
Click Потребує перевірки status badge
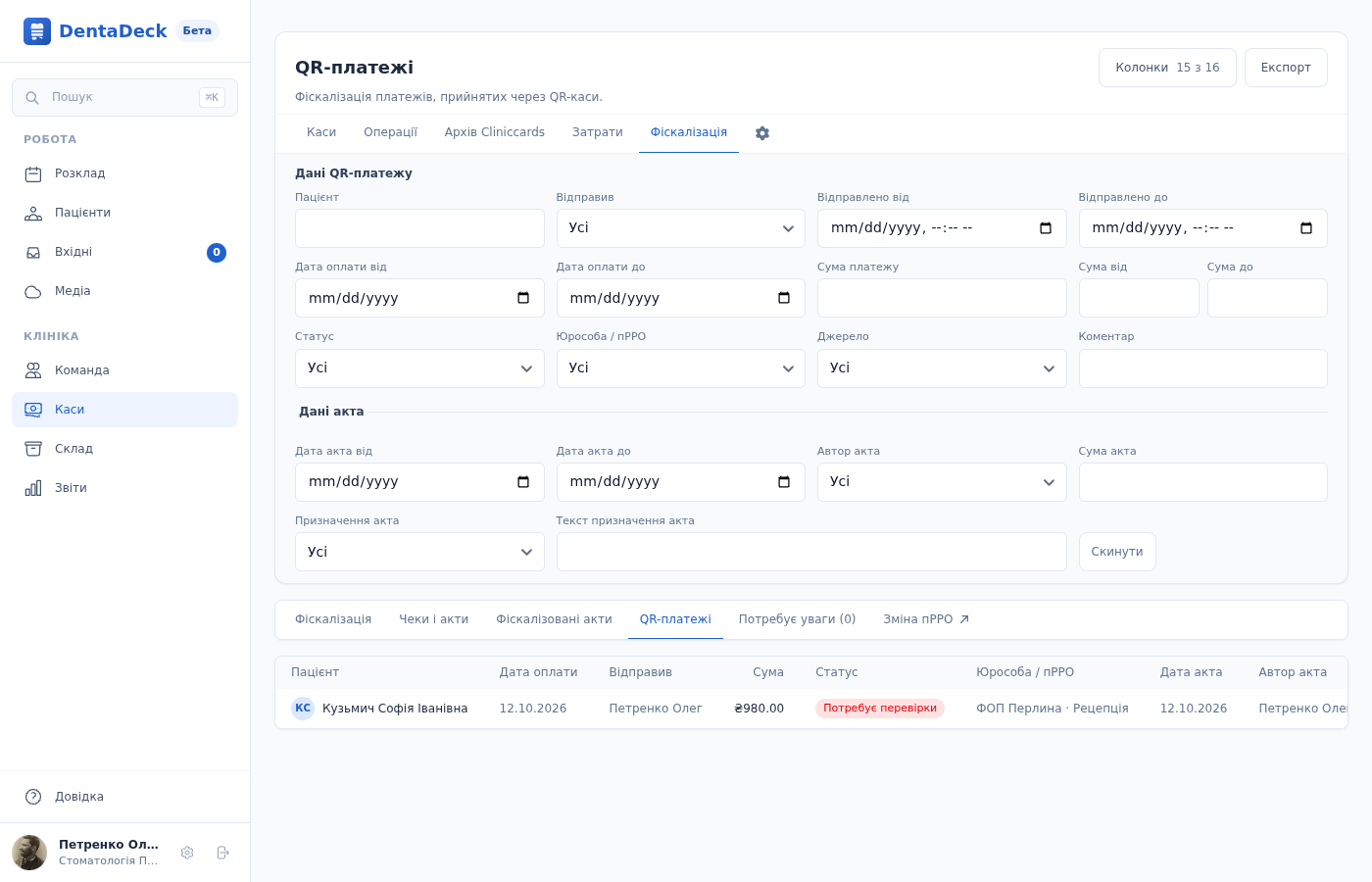click(880, 709)
